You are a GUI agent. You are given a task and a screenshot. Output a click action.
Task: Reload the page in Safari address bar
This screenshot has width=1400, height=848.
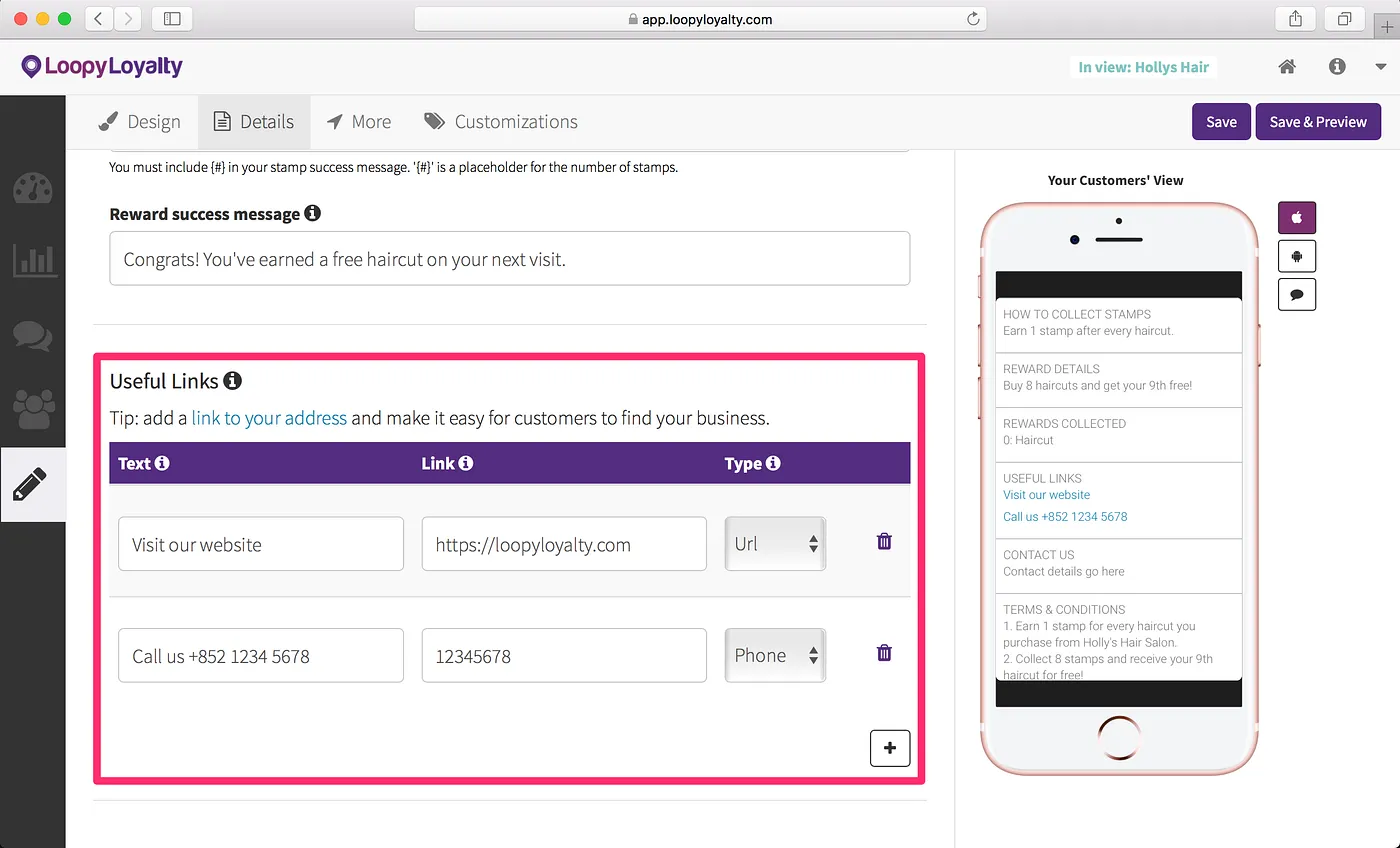[x=972, y=19]
